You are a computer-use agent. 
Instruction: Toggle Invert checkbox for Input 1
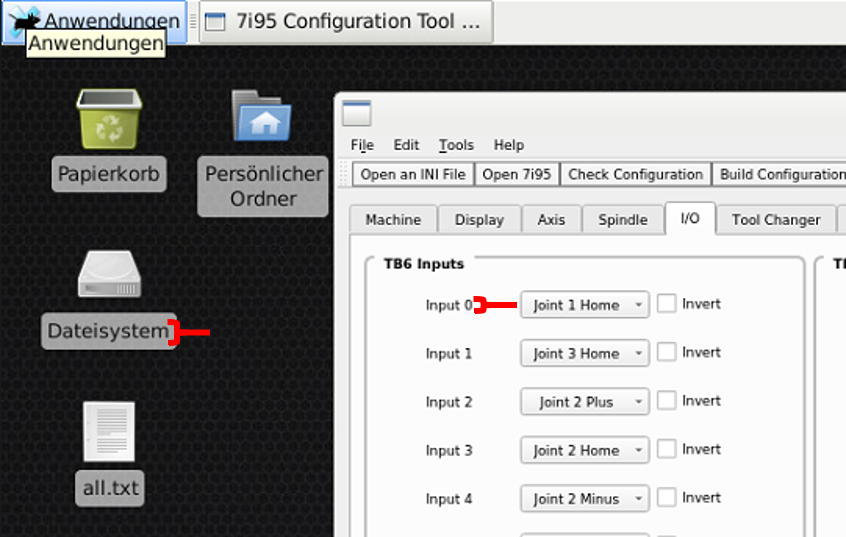[x=667, y=352]
